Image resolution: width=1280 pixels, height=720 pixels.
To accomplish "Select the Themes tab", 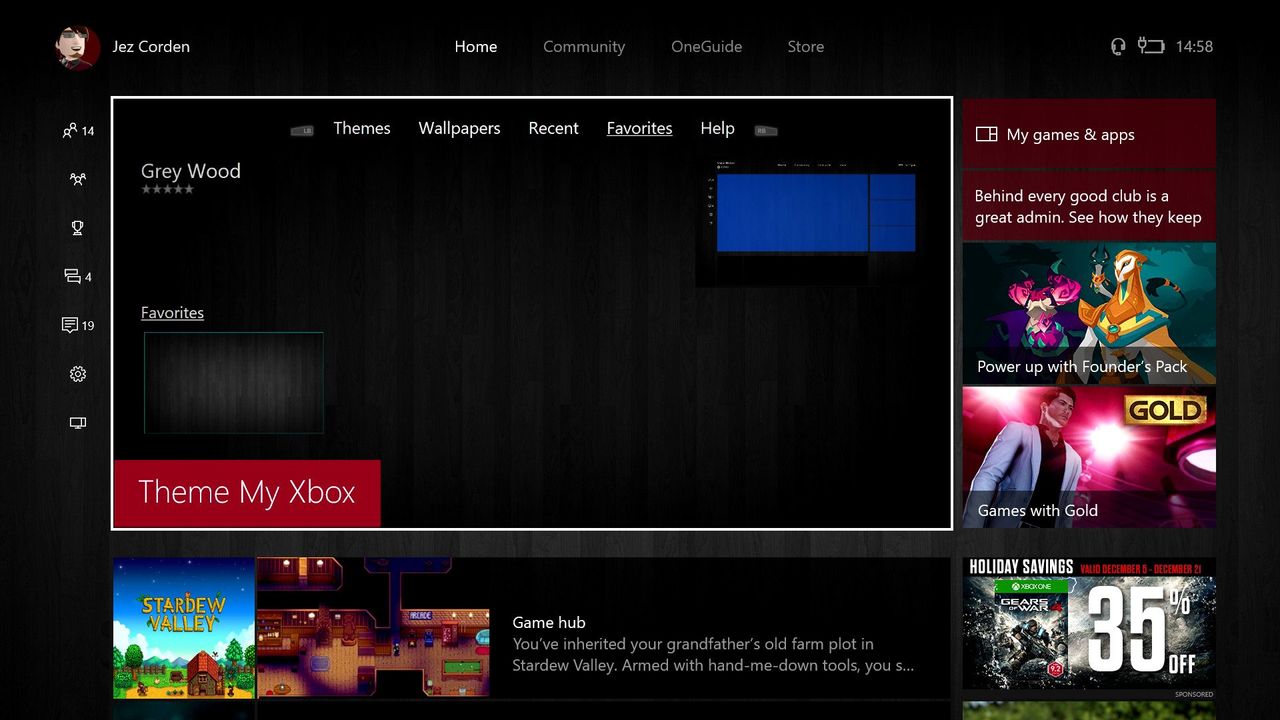I will (362, 128).
